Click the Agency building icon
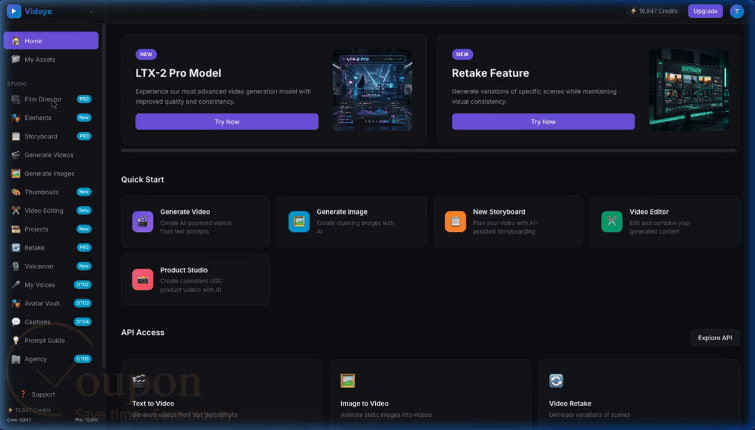 click(x=16, y=359)
